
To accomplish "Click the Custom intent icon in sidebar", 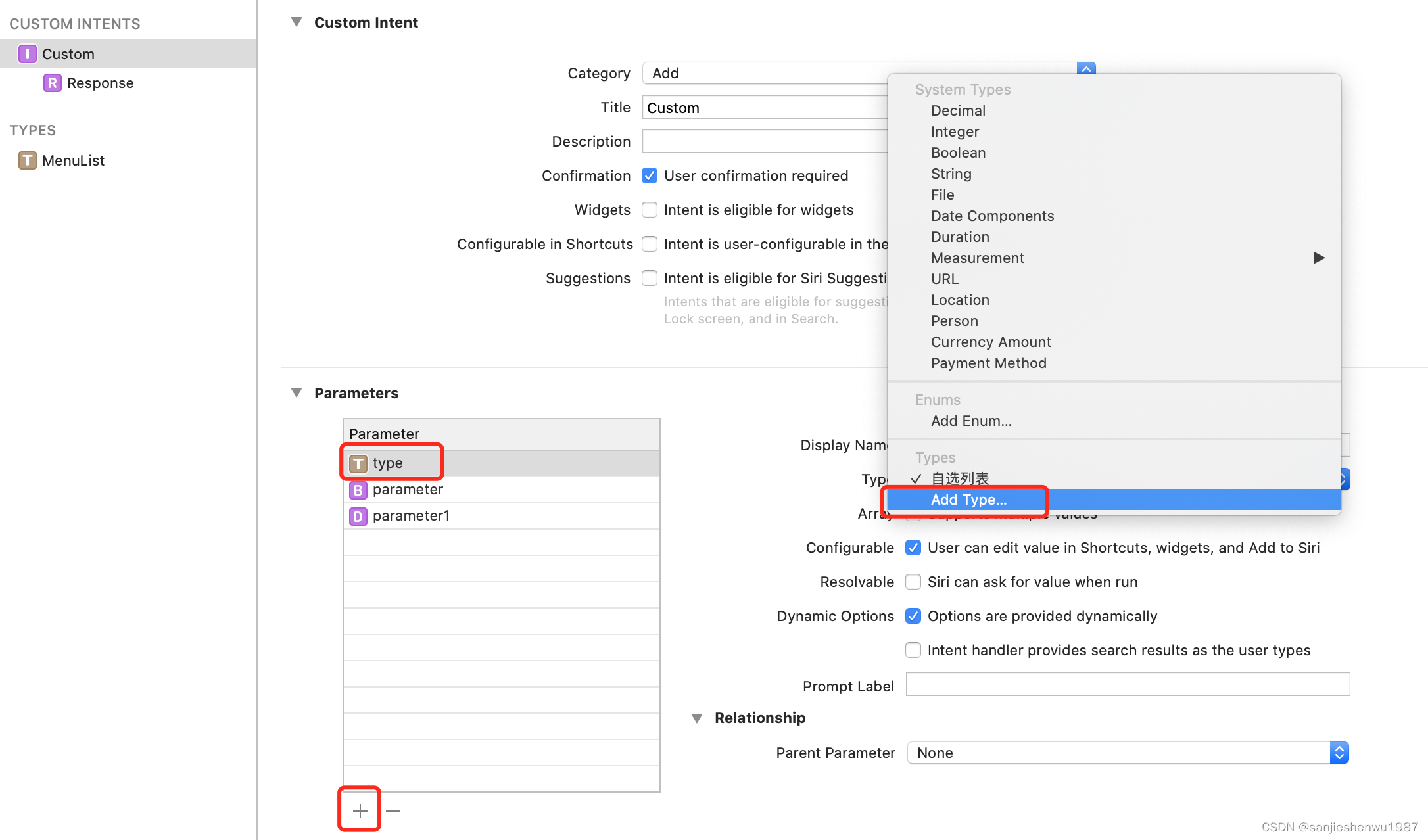I will point(27,54).
